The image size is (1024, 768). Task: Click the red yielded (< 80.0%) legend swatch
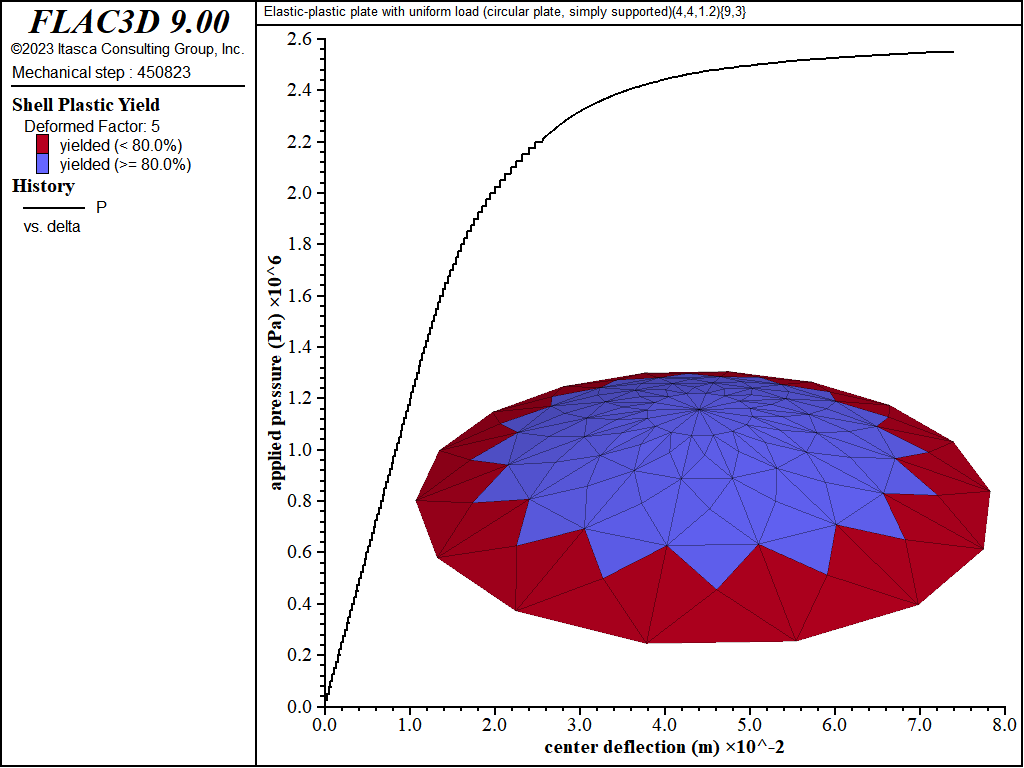click(43, 145)
